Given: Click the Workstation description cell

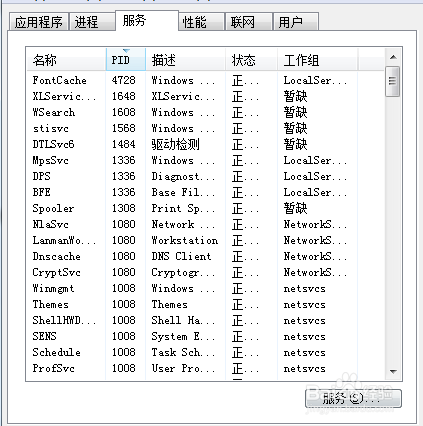Looking at the screenshot, I should (x=185, y=240).
